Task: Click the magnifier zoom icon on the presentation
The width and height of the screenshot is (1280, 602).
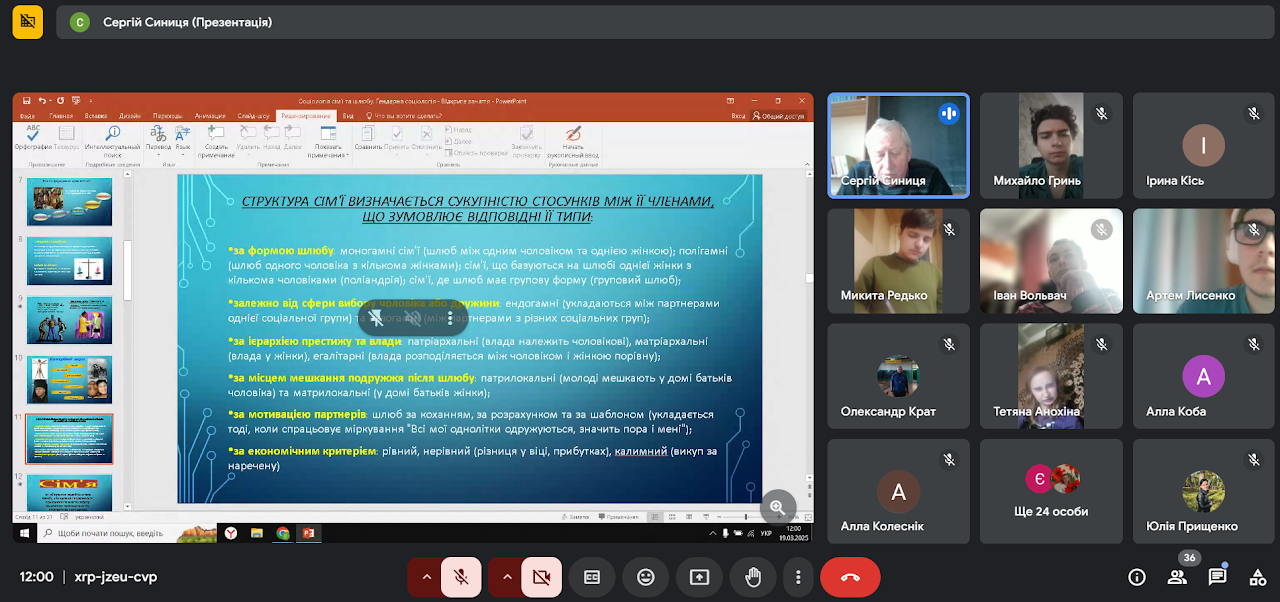Action: 777,507
